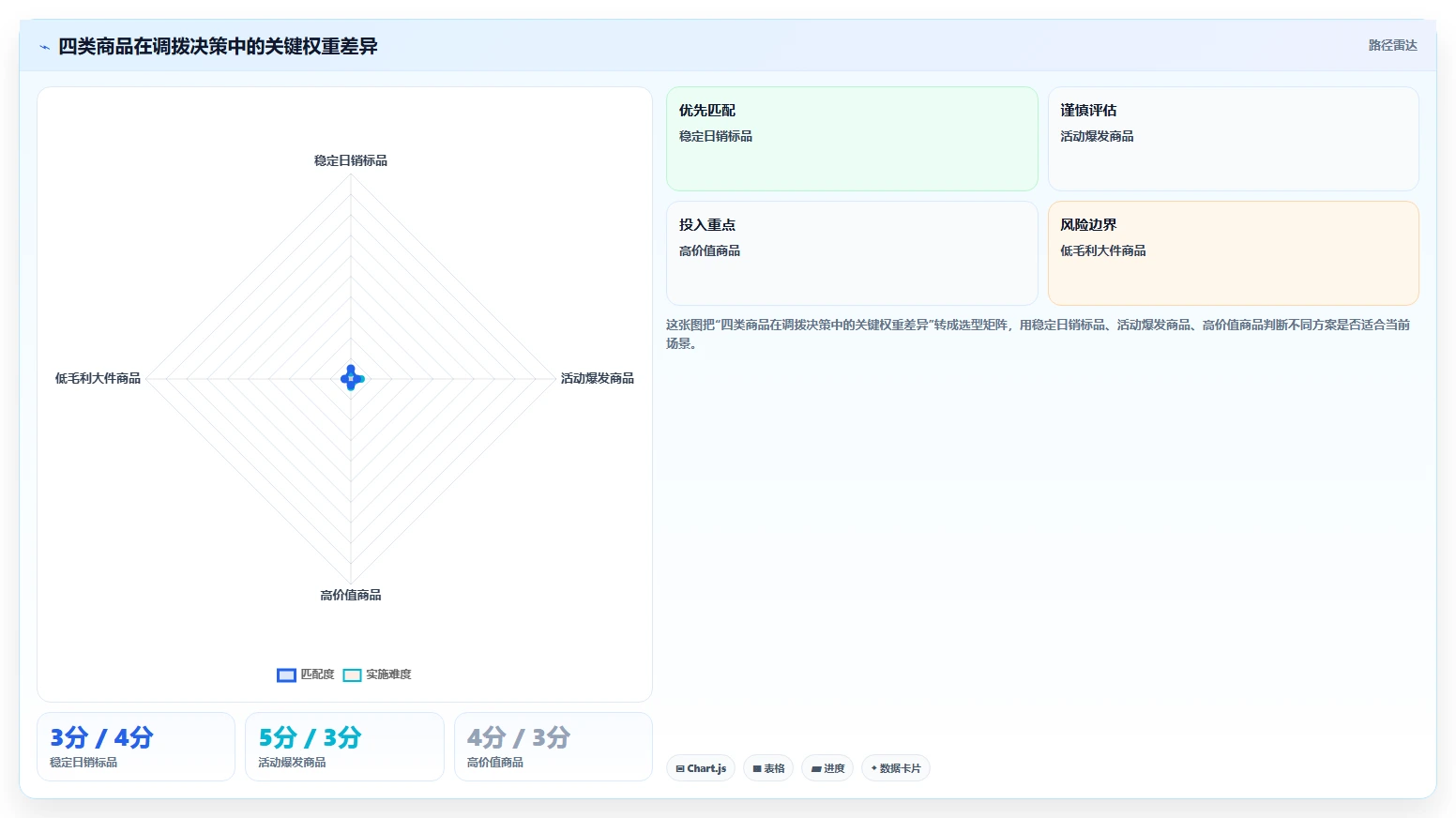This screenshot has height=818, width=1456.
Task: Click 高价值商品 inside the 投入重点 card
Action: click(710, 250)
